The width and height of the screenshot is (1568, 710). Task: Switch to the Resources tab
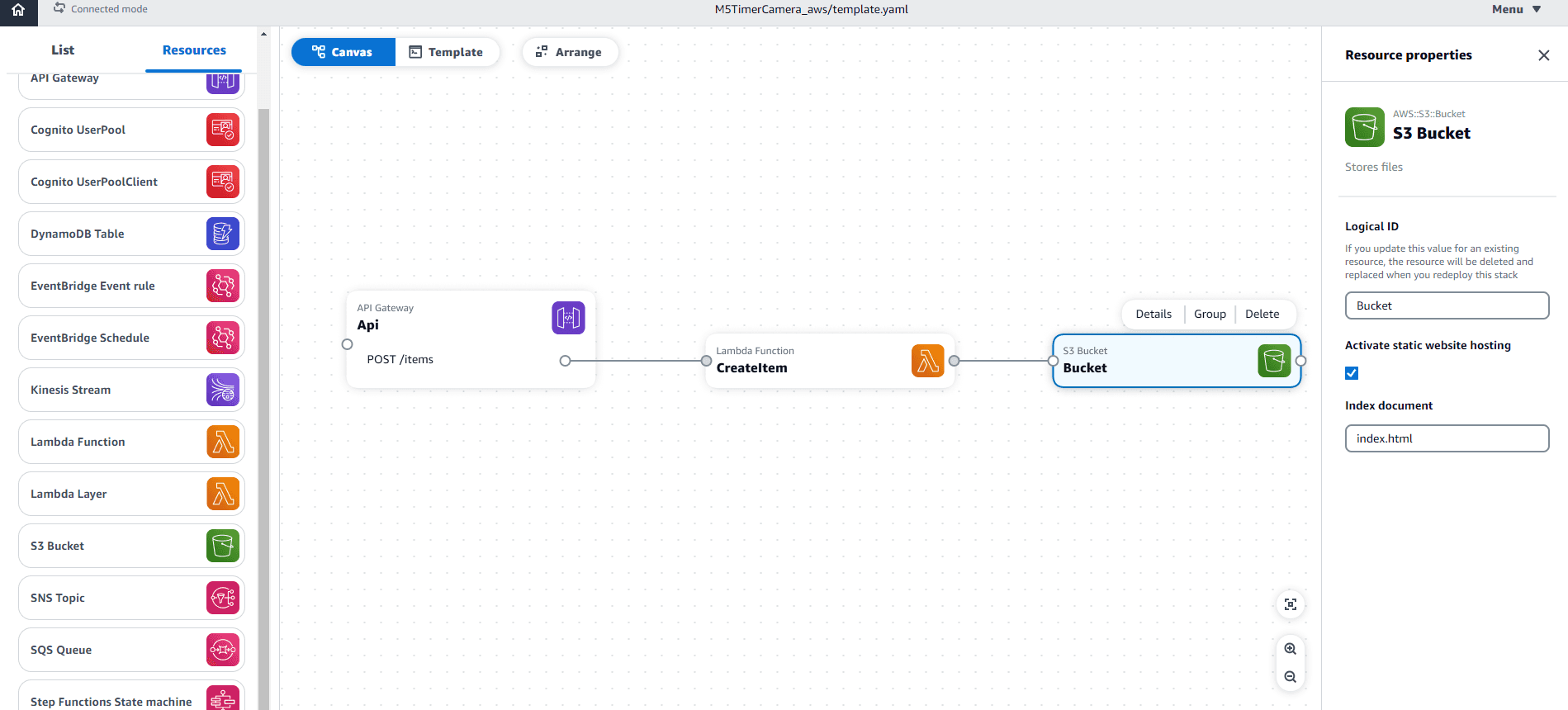194,50
